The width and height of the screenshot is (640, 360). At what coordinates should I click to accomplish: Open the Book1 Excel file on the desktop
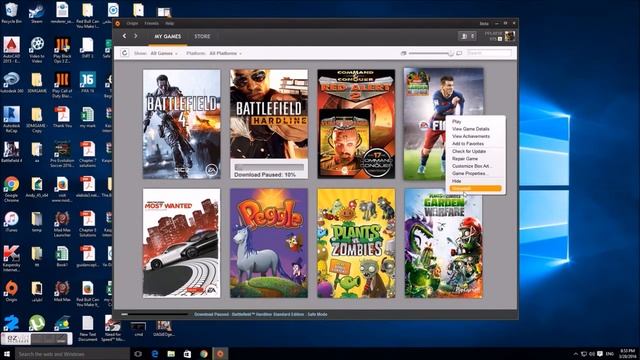click(x=62, y=256)
